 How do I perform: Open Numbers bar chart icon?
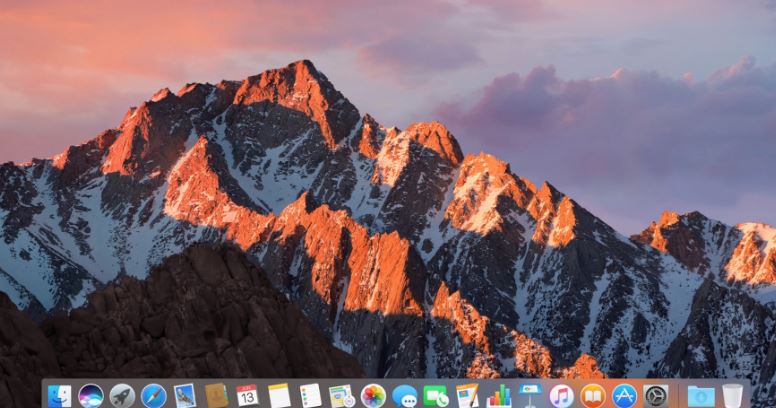coord(499,396)
